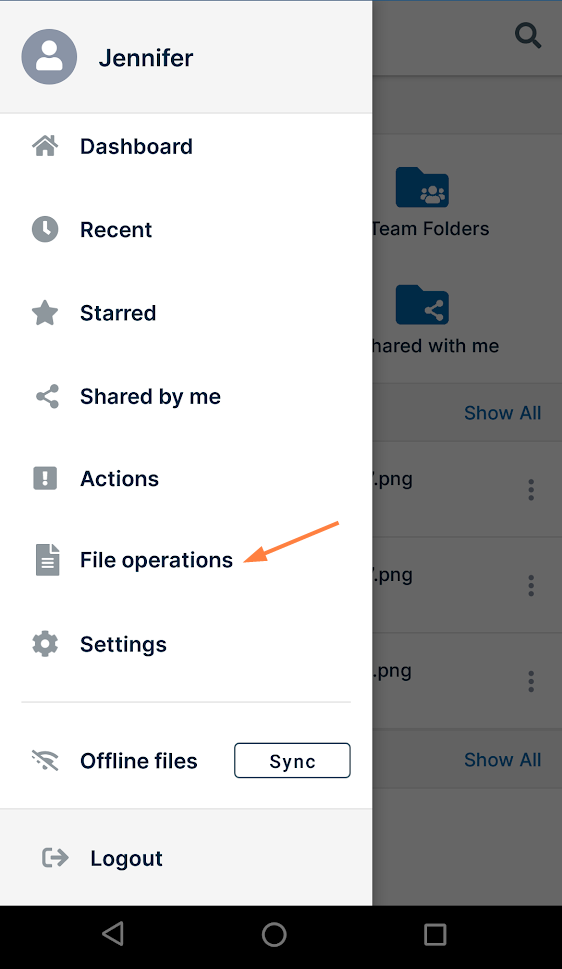
Task: Open the search magnifier icon
Action: (x=528, y=35)
